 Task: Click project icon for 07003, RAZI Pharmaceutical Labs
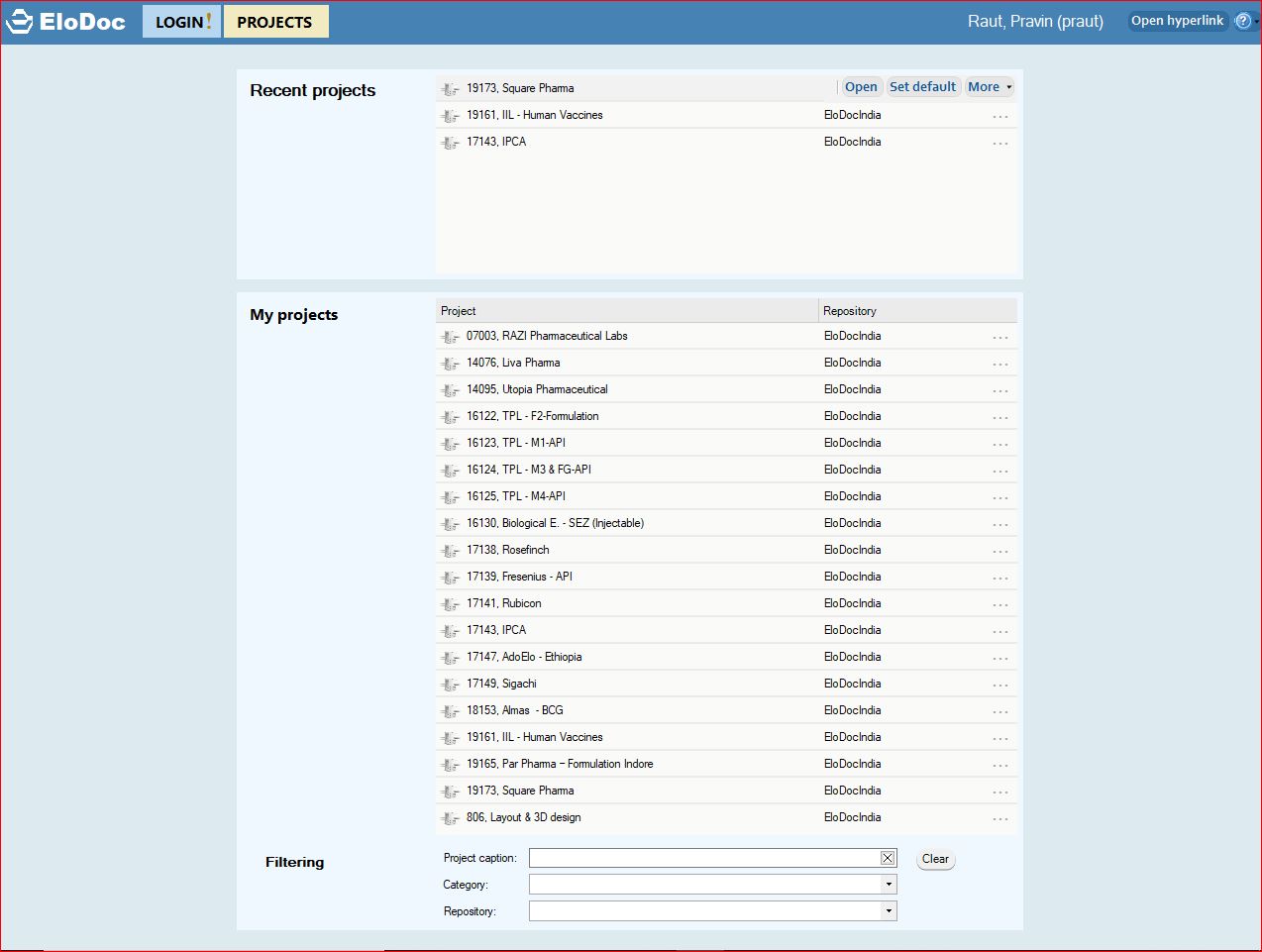pos(450,337)
